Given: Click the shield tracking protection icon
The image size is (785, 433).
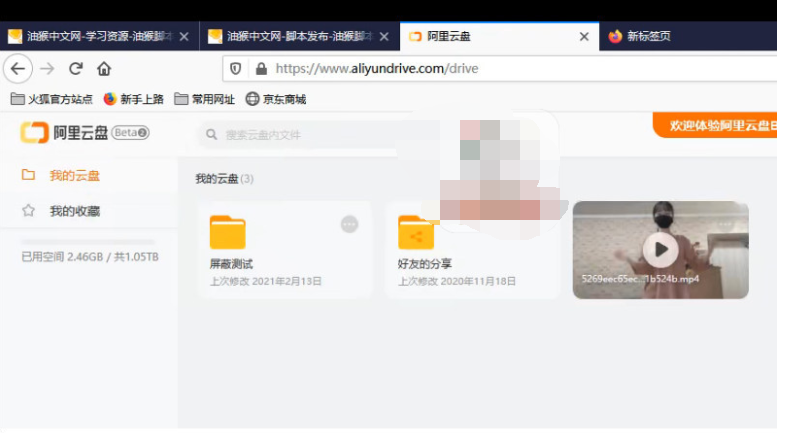Looking at the screenshot, I should coord(235,69).
